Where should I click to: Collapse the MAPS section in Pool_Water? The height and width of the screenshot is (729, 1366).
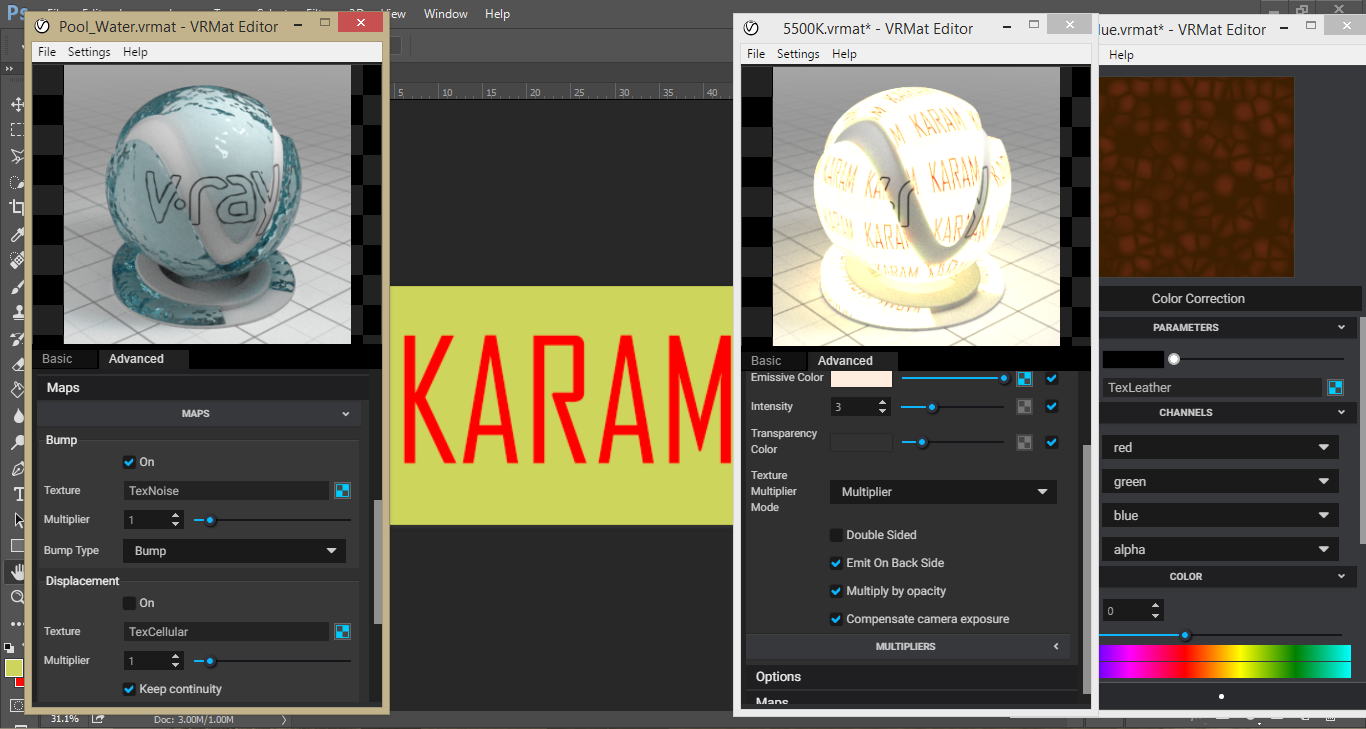tap(200, 413)
